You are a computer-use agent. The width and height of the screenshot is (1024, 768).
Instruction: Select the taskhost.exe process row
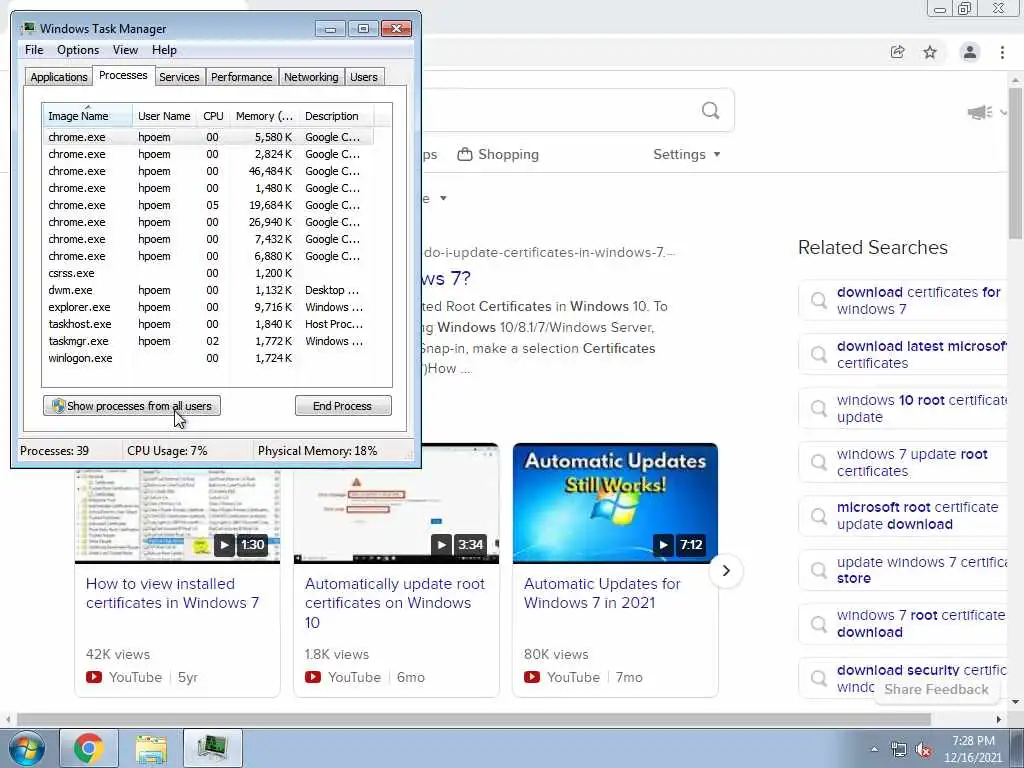coord(209,324)
